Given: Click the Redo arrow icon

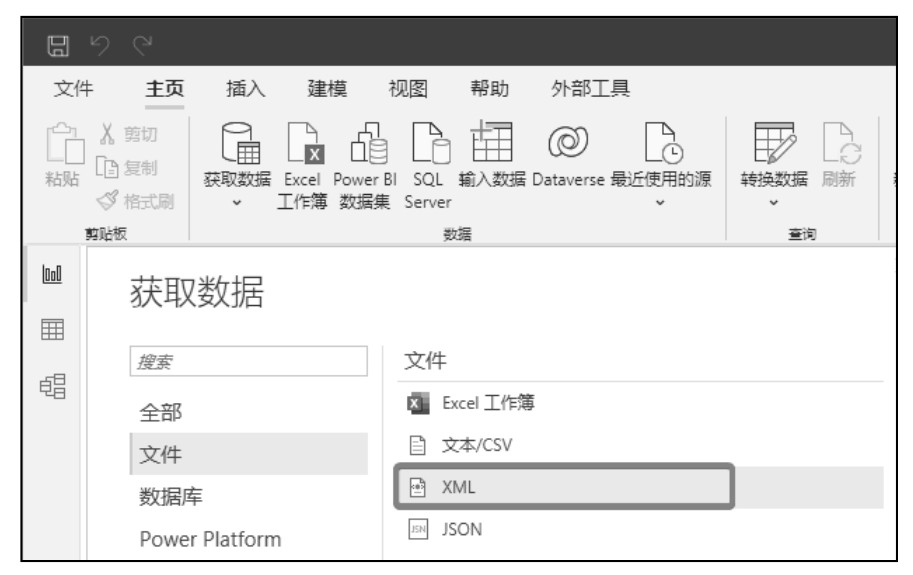Looking at the screenshot, I should coord(142,45).
